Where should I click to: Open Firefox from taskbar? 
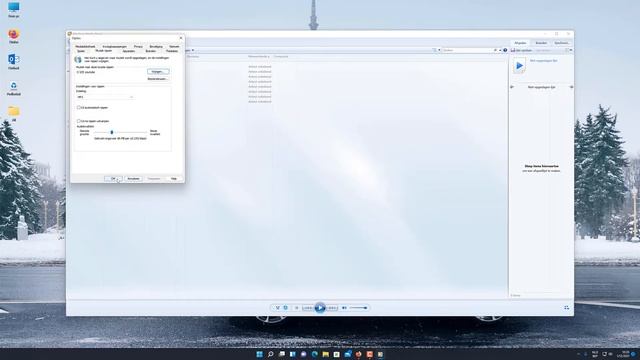(x=359, y=354)
